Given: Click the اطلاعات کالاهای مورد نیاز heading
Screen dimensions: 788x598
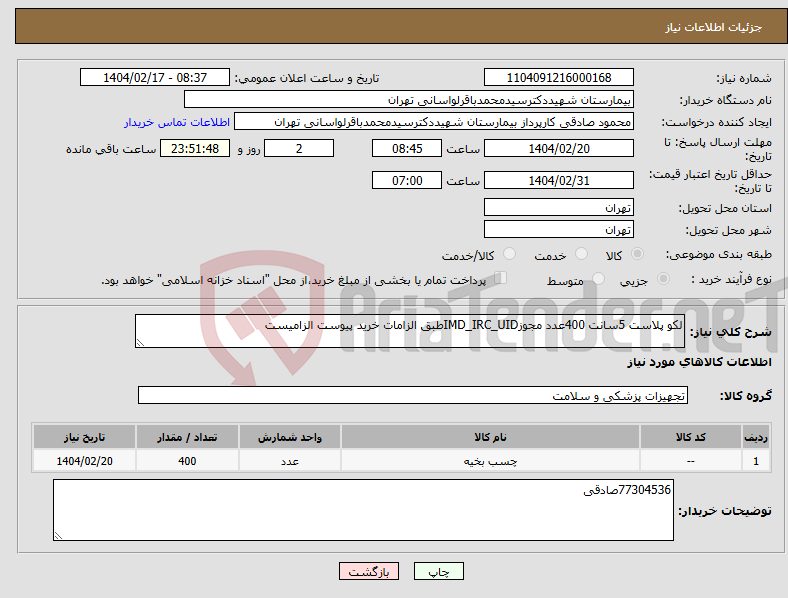Looking at the screenshot, I should [700, 362].
